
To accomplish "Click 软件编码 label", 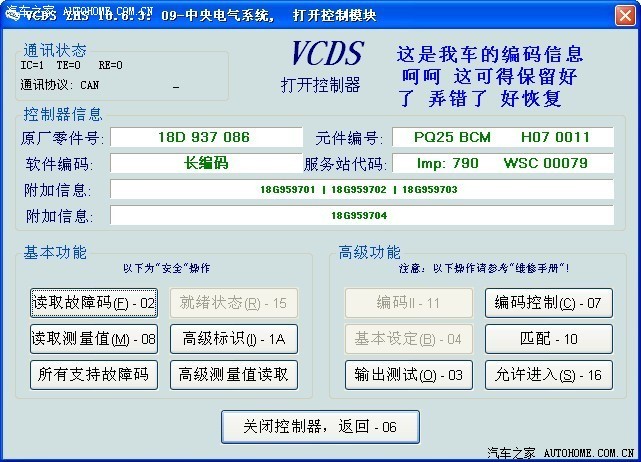I will coord(59,164).
